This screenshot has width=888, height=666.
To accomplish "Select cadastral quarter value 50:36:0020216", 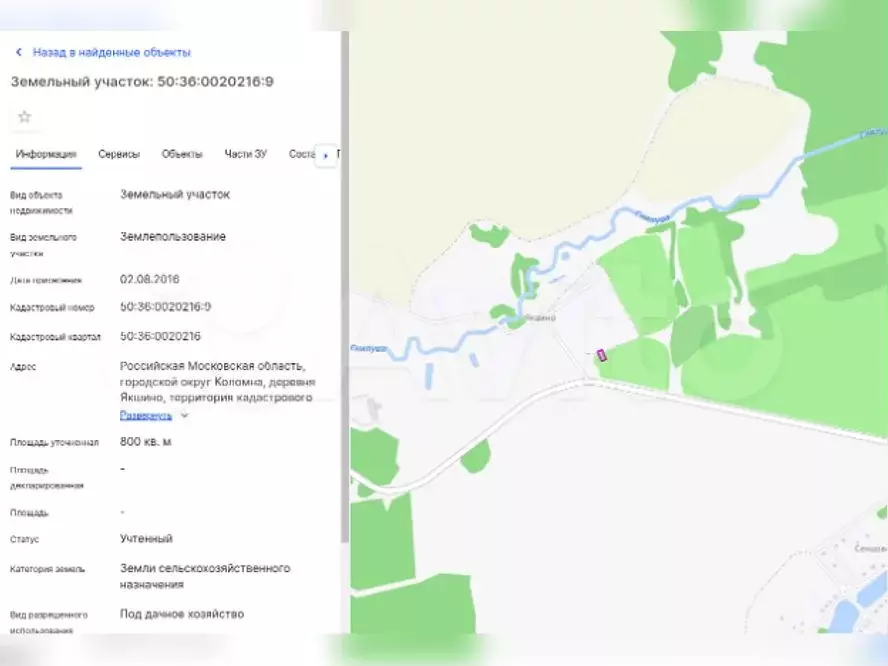I will [160, 336].
